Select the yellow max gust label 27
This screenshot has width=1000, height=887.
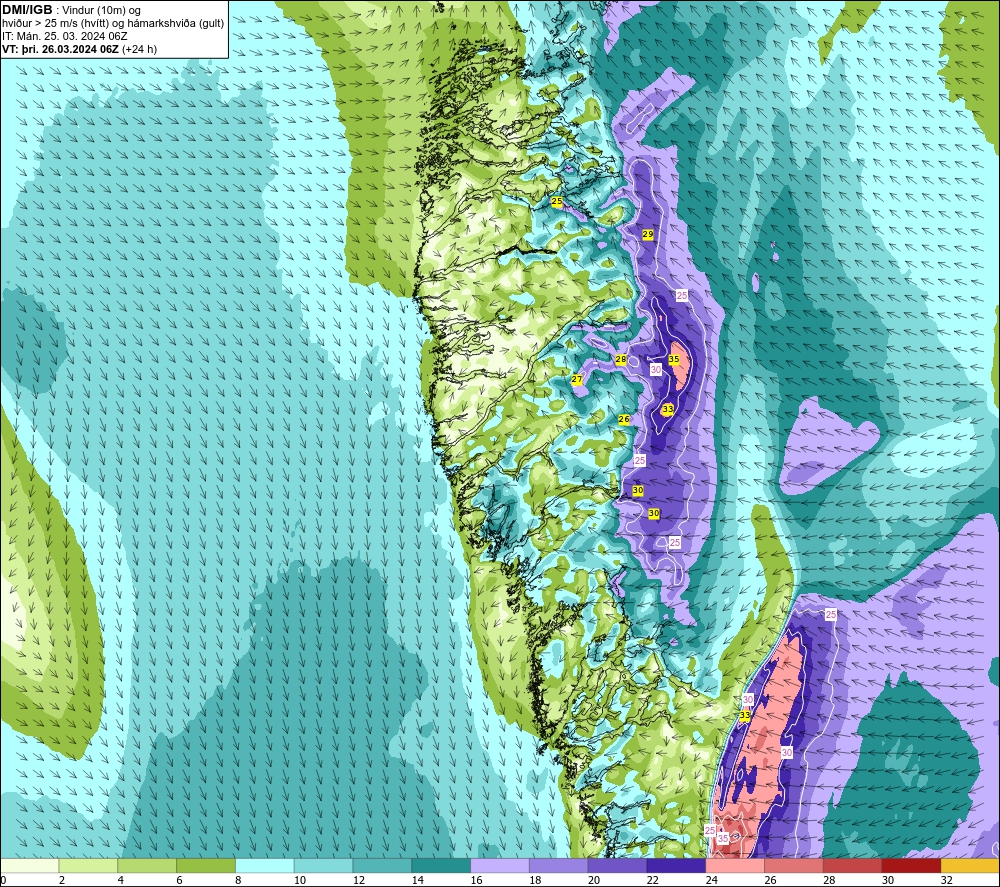pos(577,379)
